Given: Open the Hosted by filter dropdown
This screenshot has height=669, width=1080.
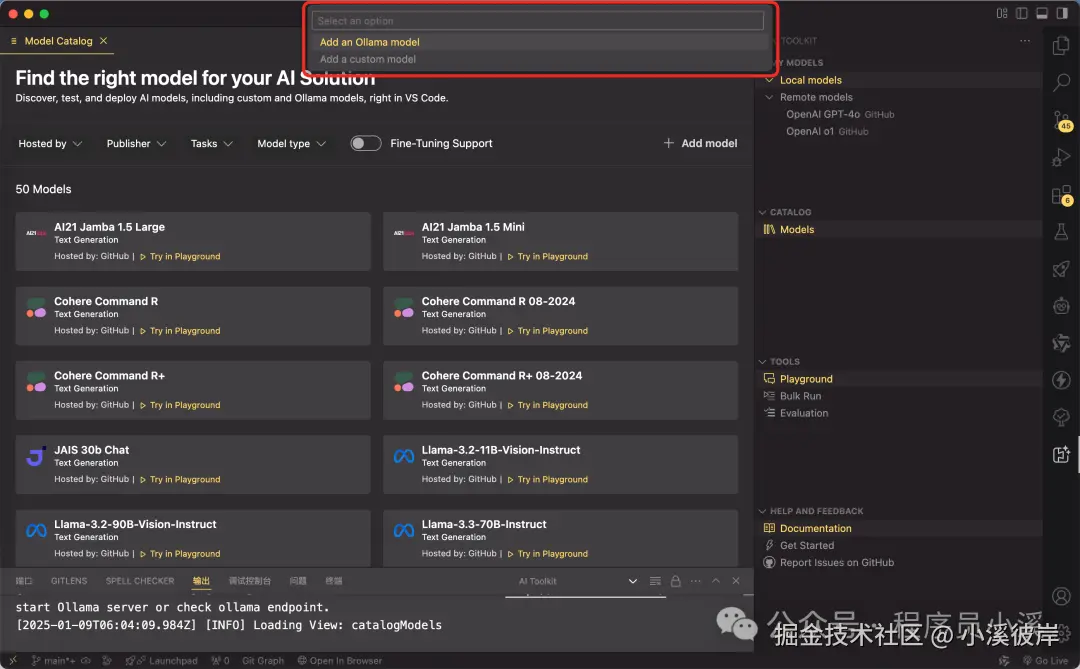Looking at the screenshot, I should point(50,143).
